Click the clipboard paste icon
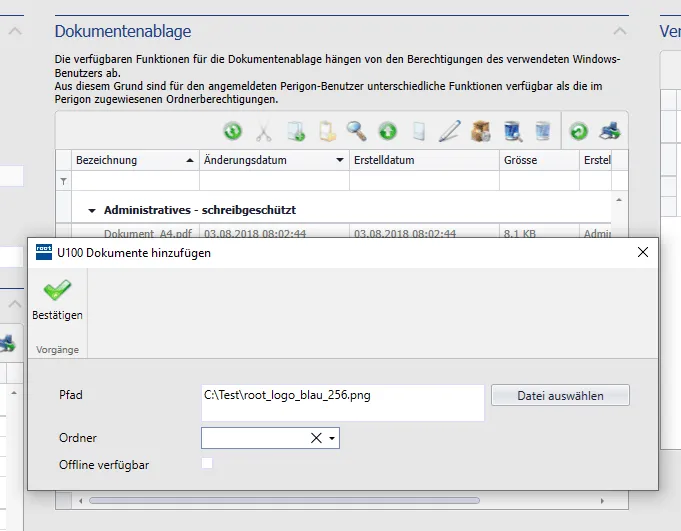The image size is (681, 531). pos(327,131)
